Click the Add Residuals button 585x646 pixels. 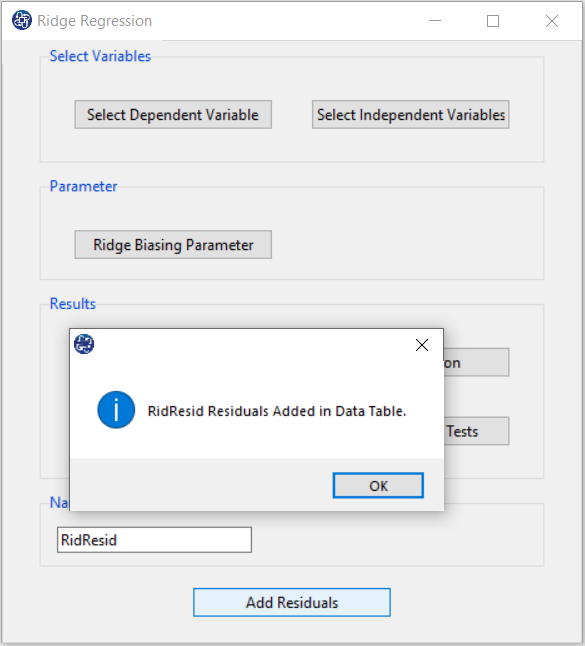tap(292, 603)
